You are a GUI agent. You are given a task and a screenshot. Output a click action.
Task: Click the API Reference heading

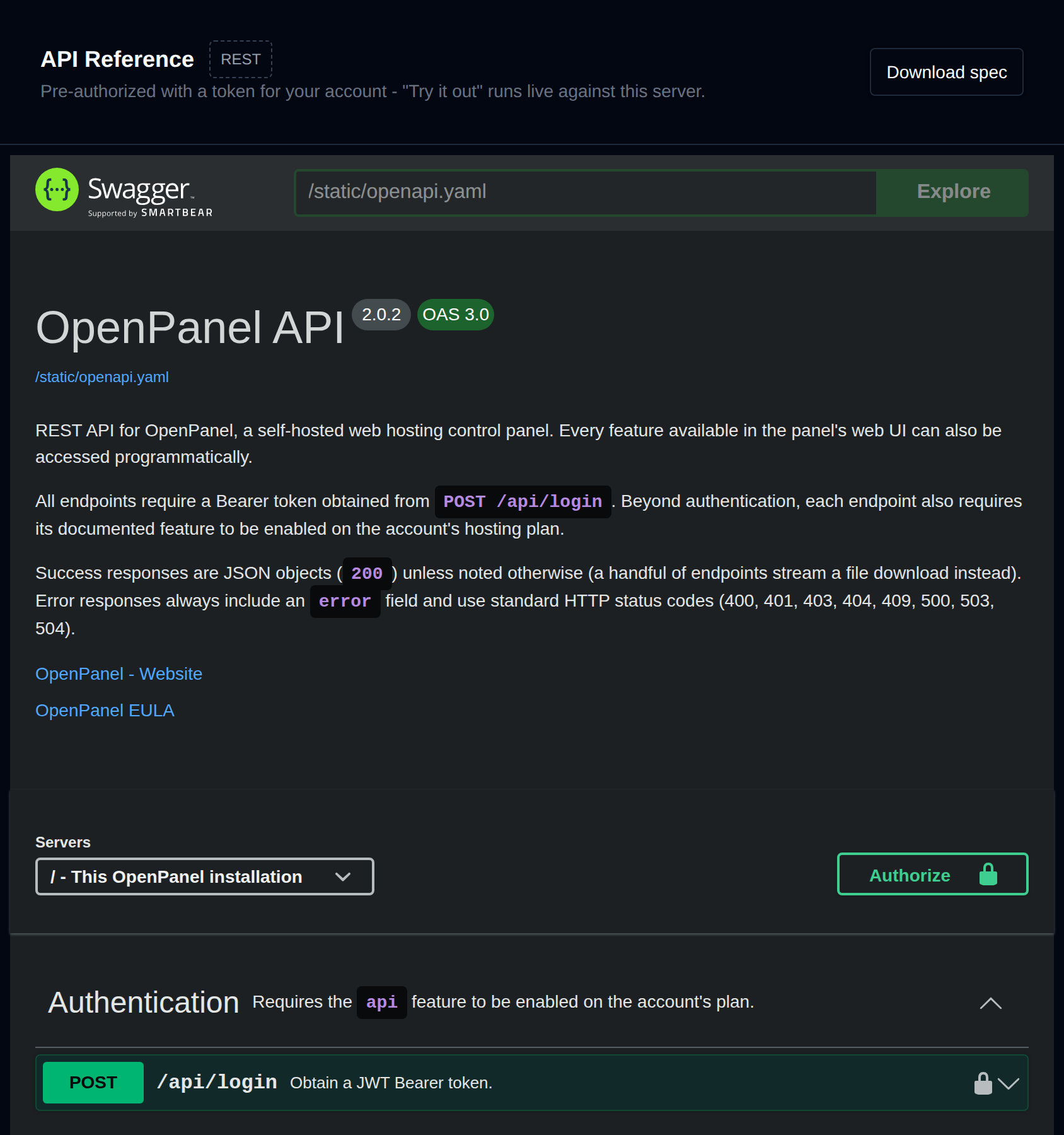pos(117,59)
